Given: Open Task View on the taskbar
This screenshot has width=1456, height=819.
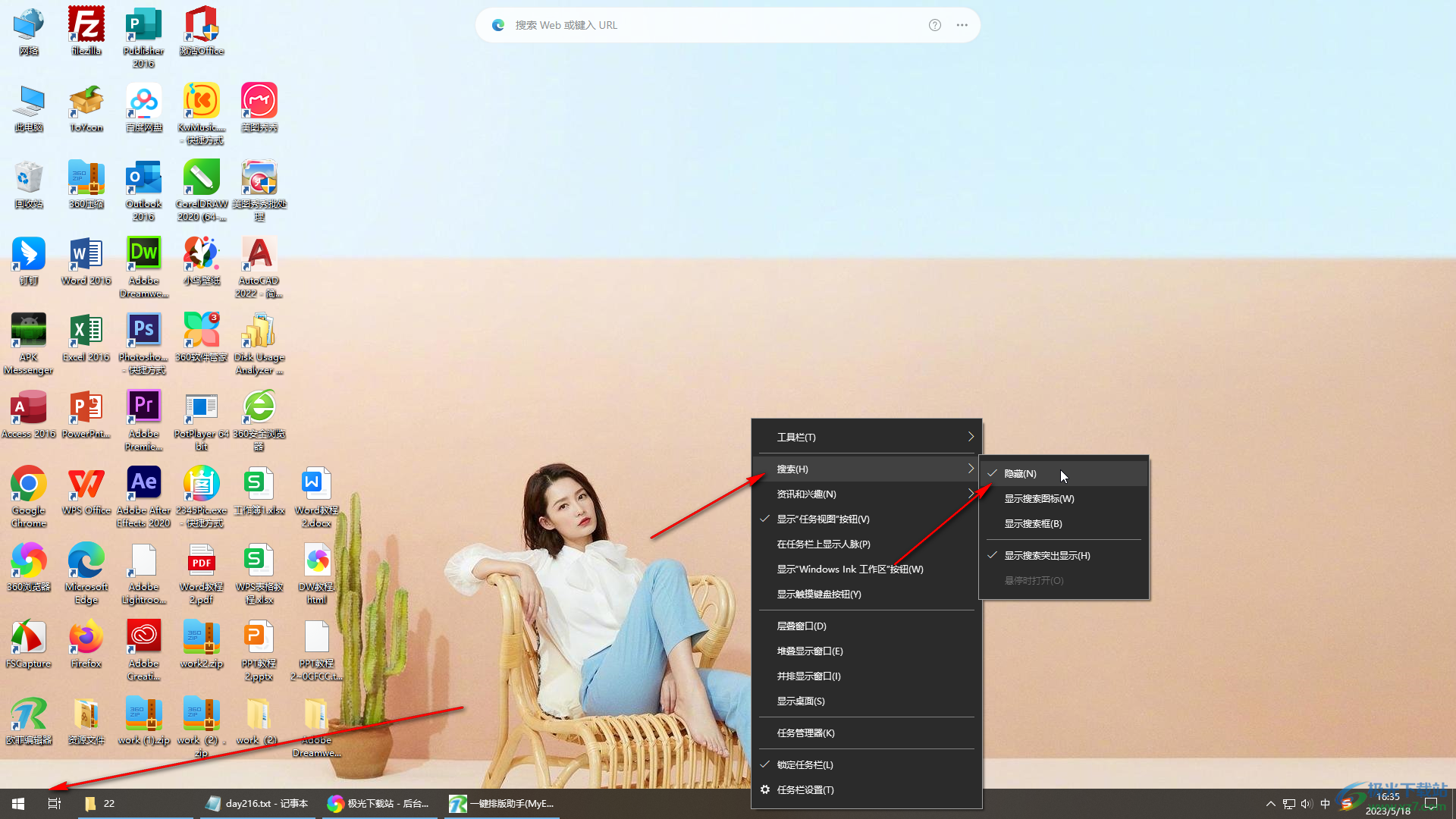Looking at the screenshot, I should click(55, 804).
